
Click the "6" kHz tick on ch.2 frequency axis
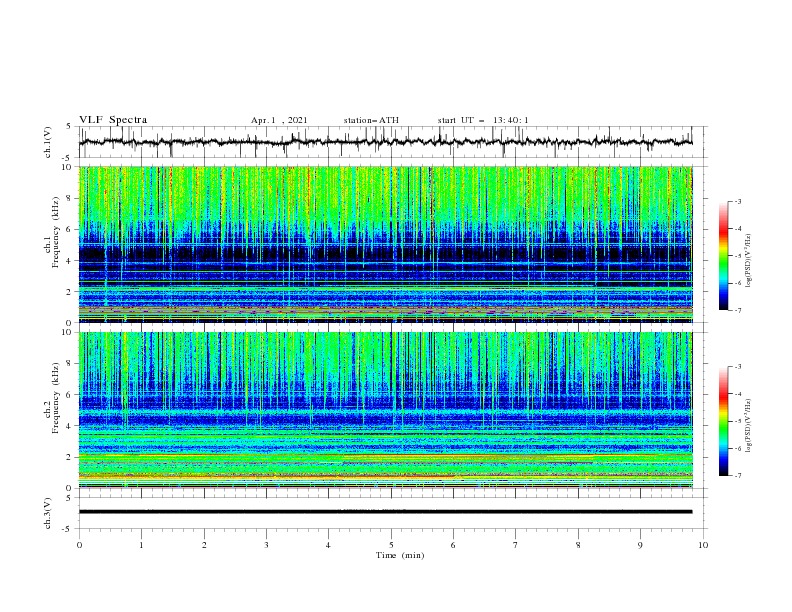tap(70, 395)
